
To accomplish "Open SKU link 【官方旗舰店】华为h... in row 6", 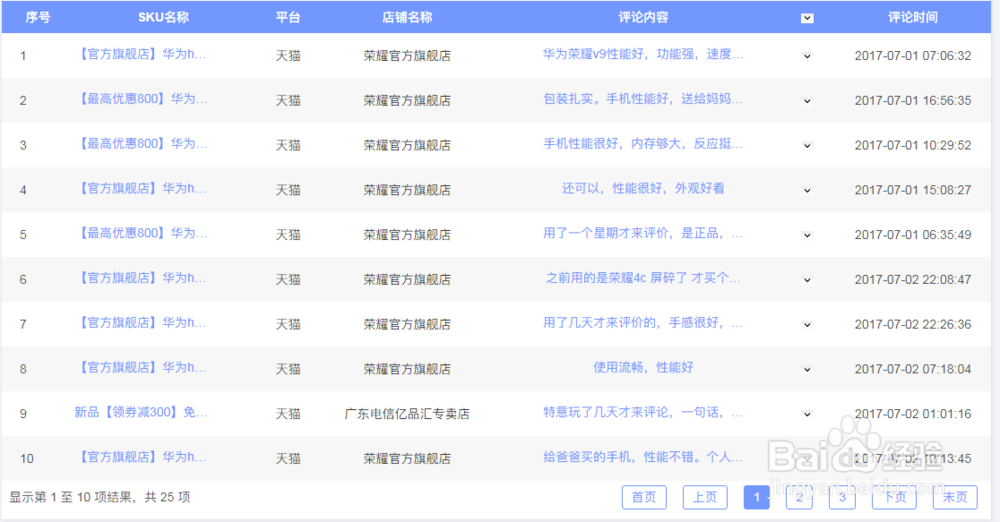I will [x=141, y=278].
